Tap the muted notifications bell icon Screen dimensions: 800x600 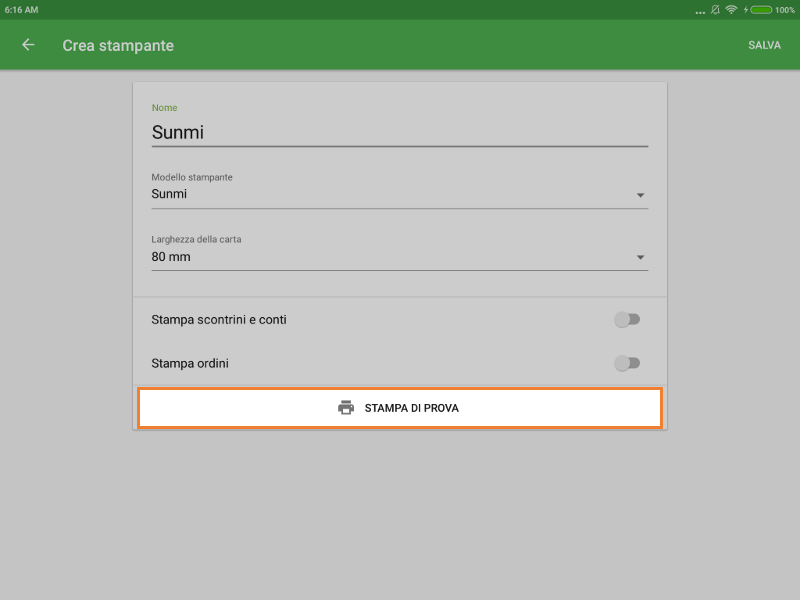click(x=715, y=10)
